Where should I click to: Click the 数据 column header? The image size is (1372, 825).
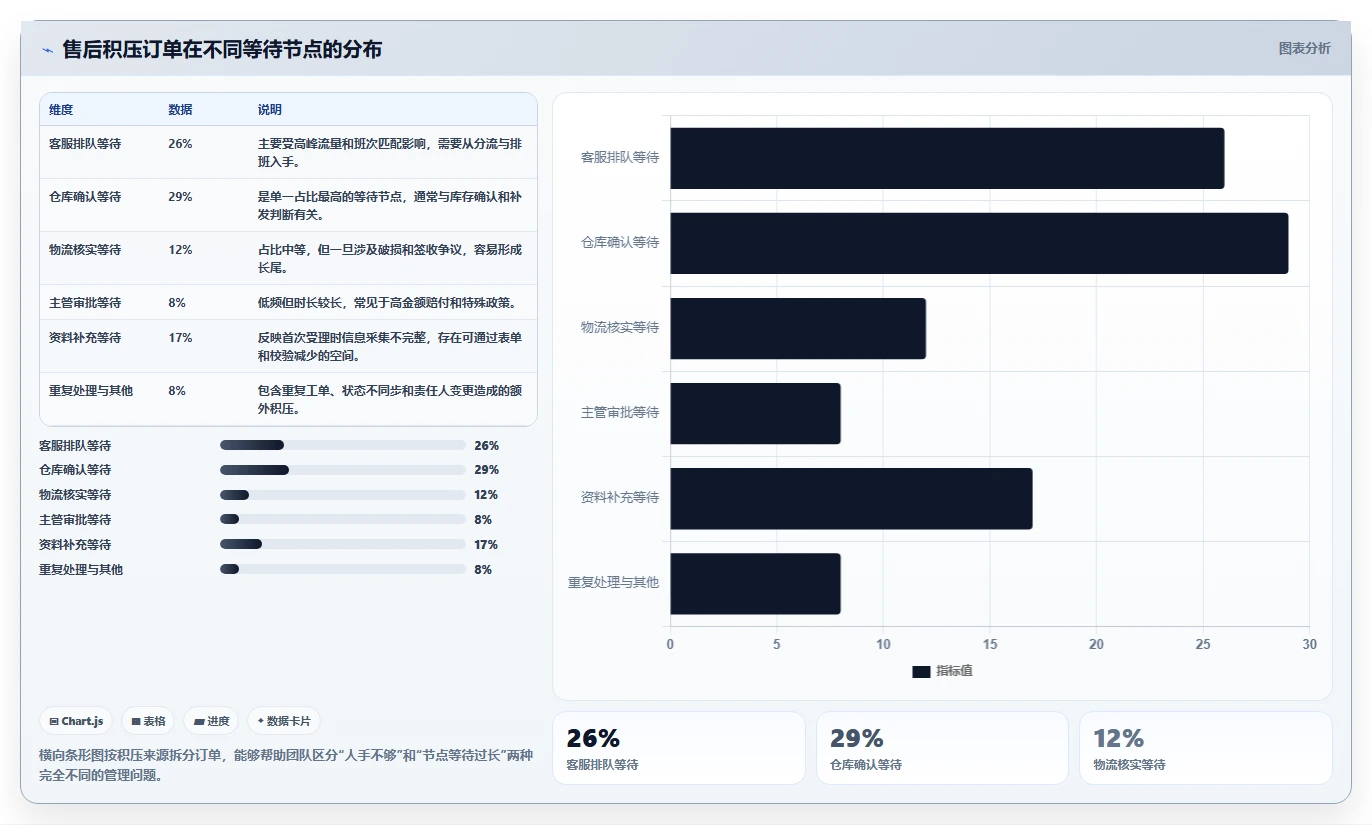(x=180, y=110)
